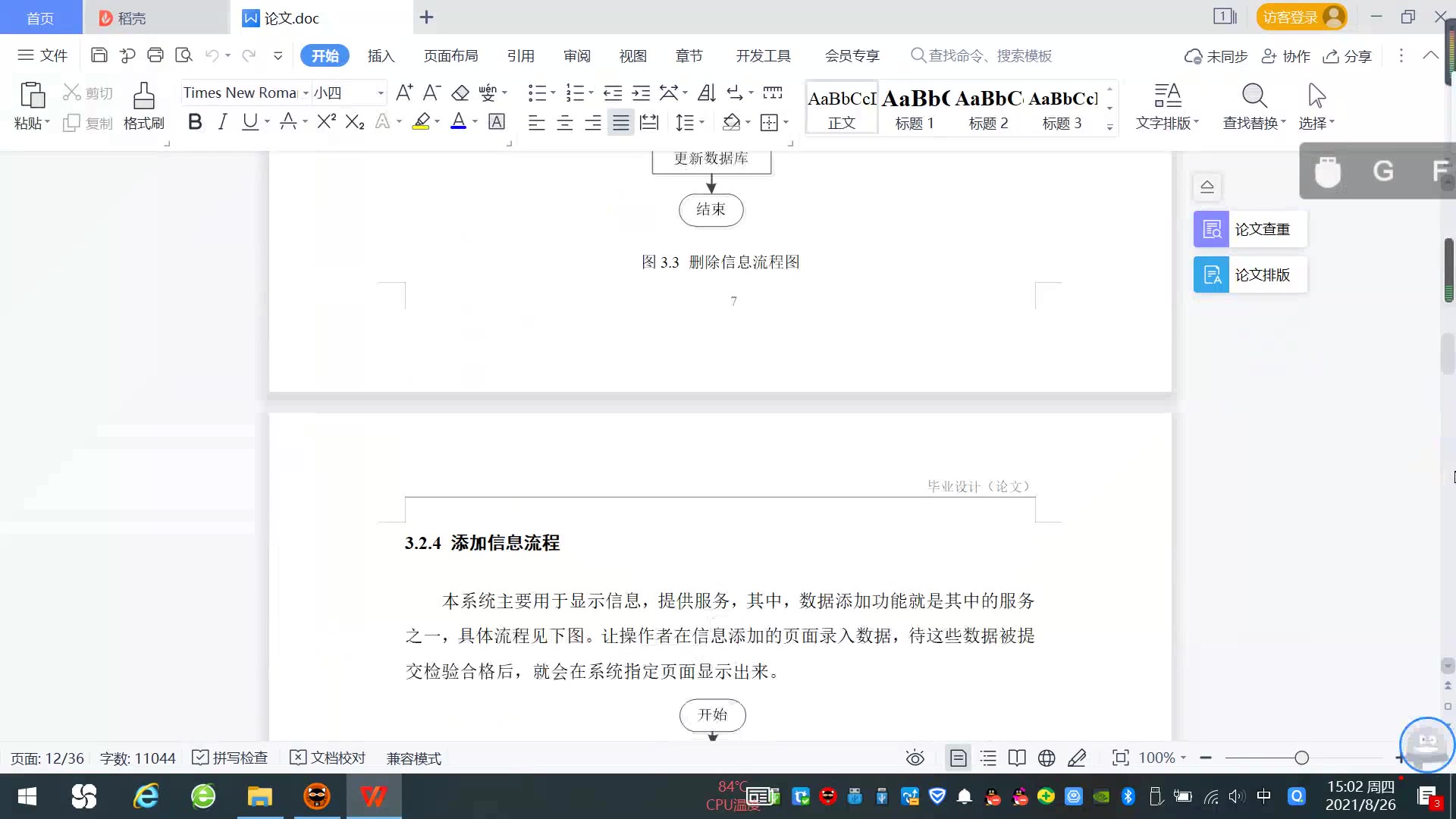The width and height of the screenshot is (1456, 819).
Task: Toggle spell check (拼写检查) in status bar
Action: click(x=231, y=758)
